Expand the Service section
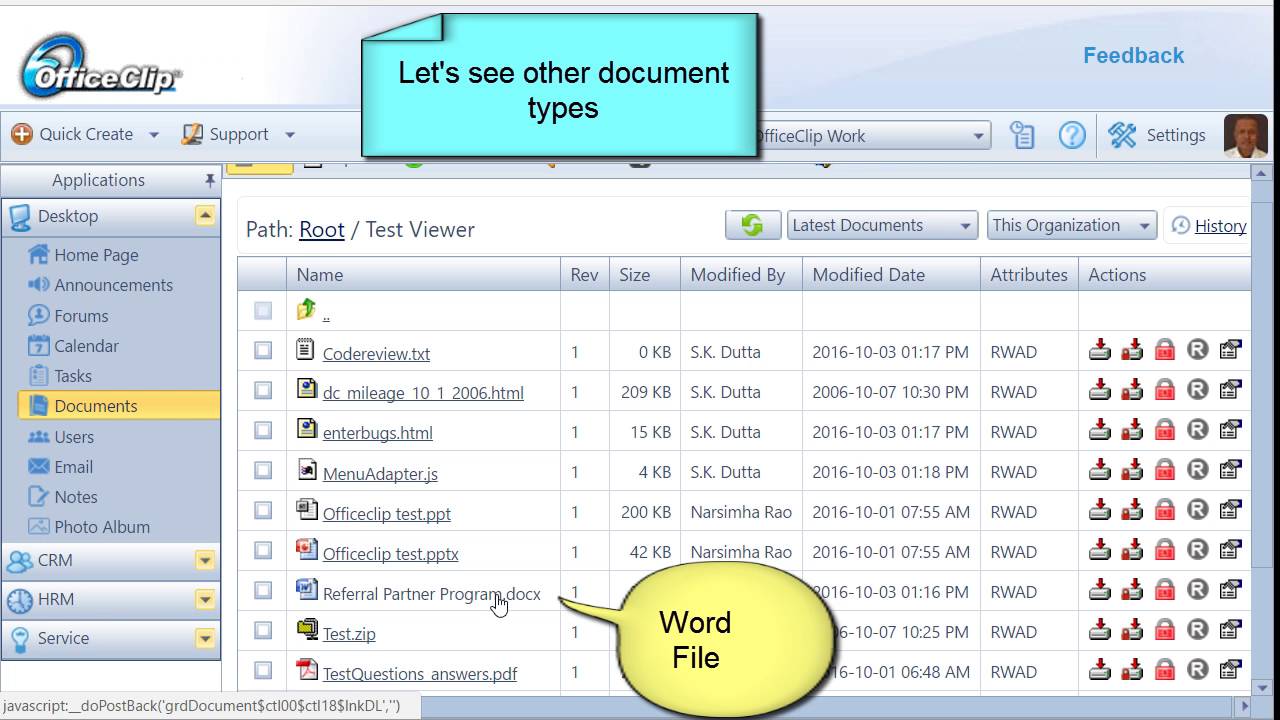 (205, 638)
